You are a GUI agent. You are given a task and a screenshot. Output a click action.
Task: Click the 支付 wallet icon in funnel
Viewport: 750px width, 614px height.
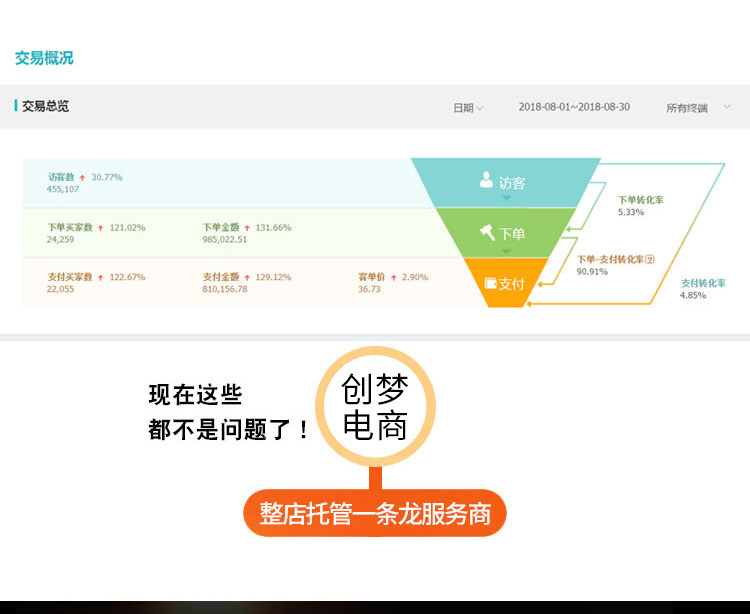point(490,283)
